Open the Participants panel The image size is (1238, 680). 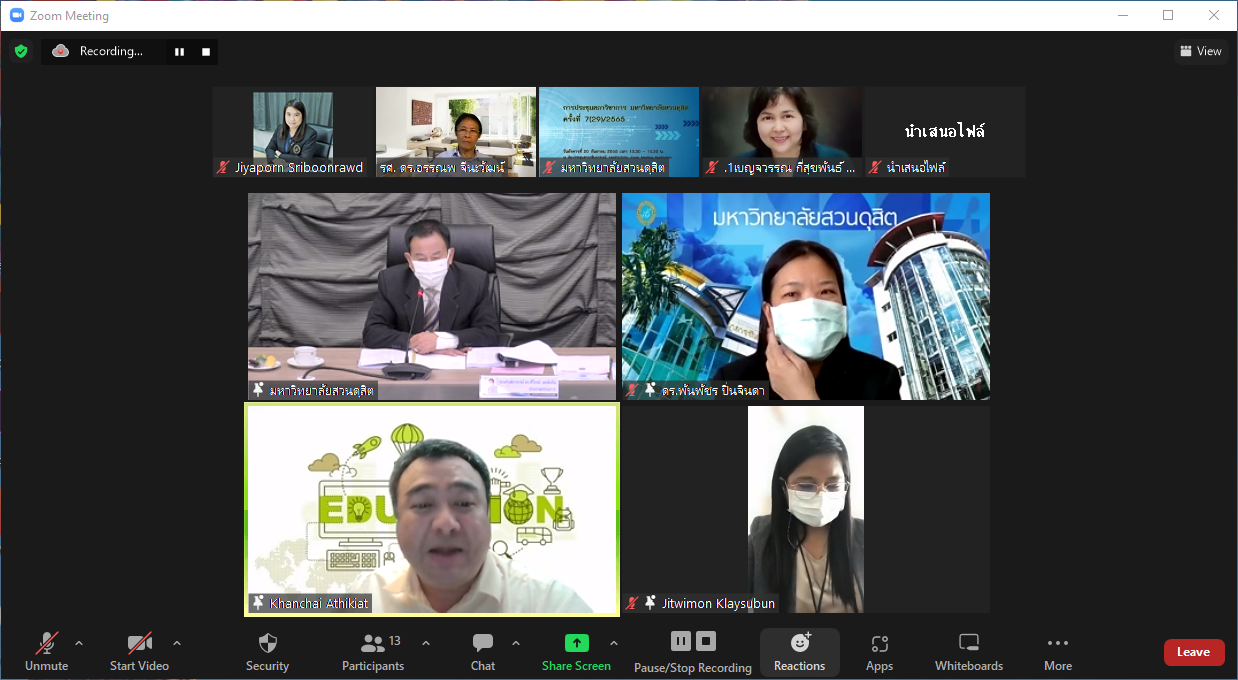(x=373, y=651)
